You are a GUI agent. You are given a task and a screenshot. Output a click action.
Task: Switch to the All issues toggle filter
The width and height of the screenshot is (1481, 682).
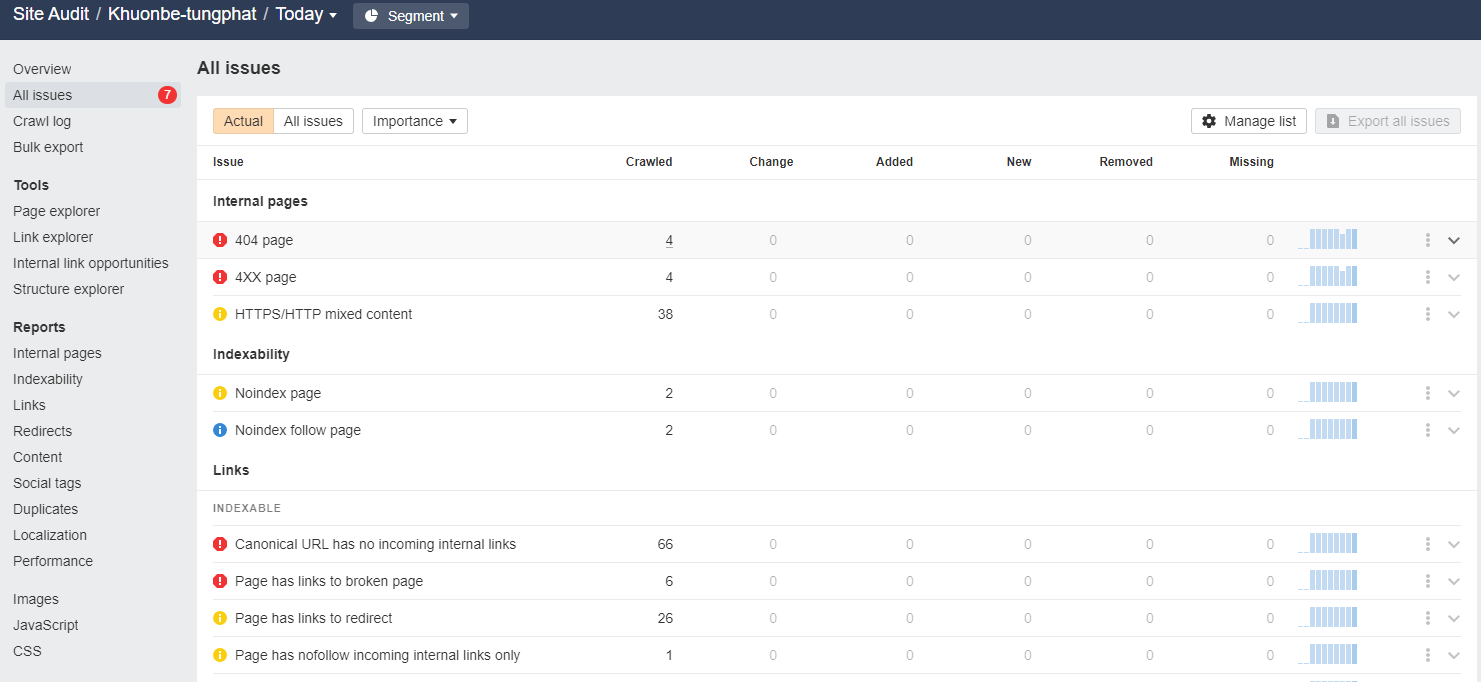(x=313, y=121)
